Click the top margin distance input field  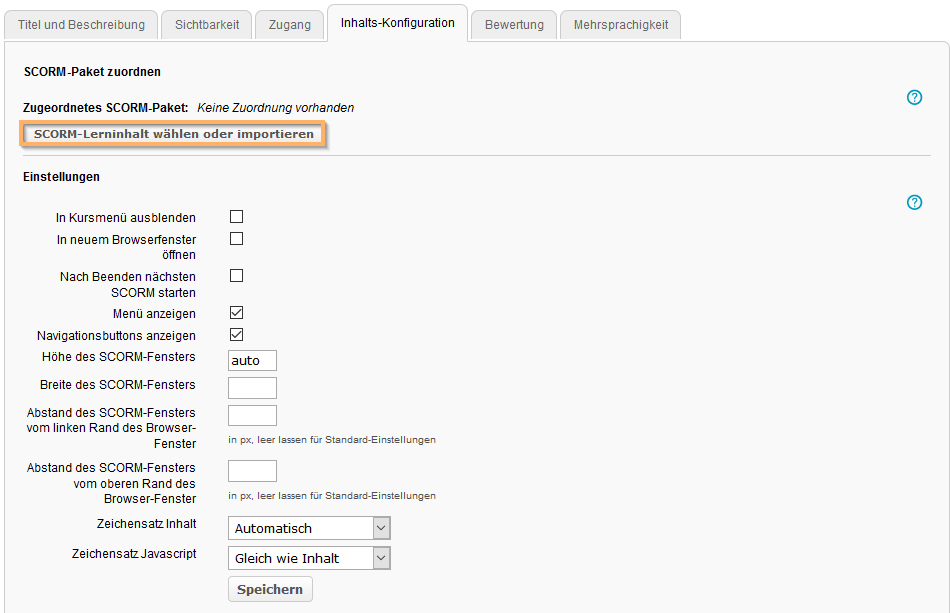coord(252,471)
